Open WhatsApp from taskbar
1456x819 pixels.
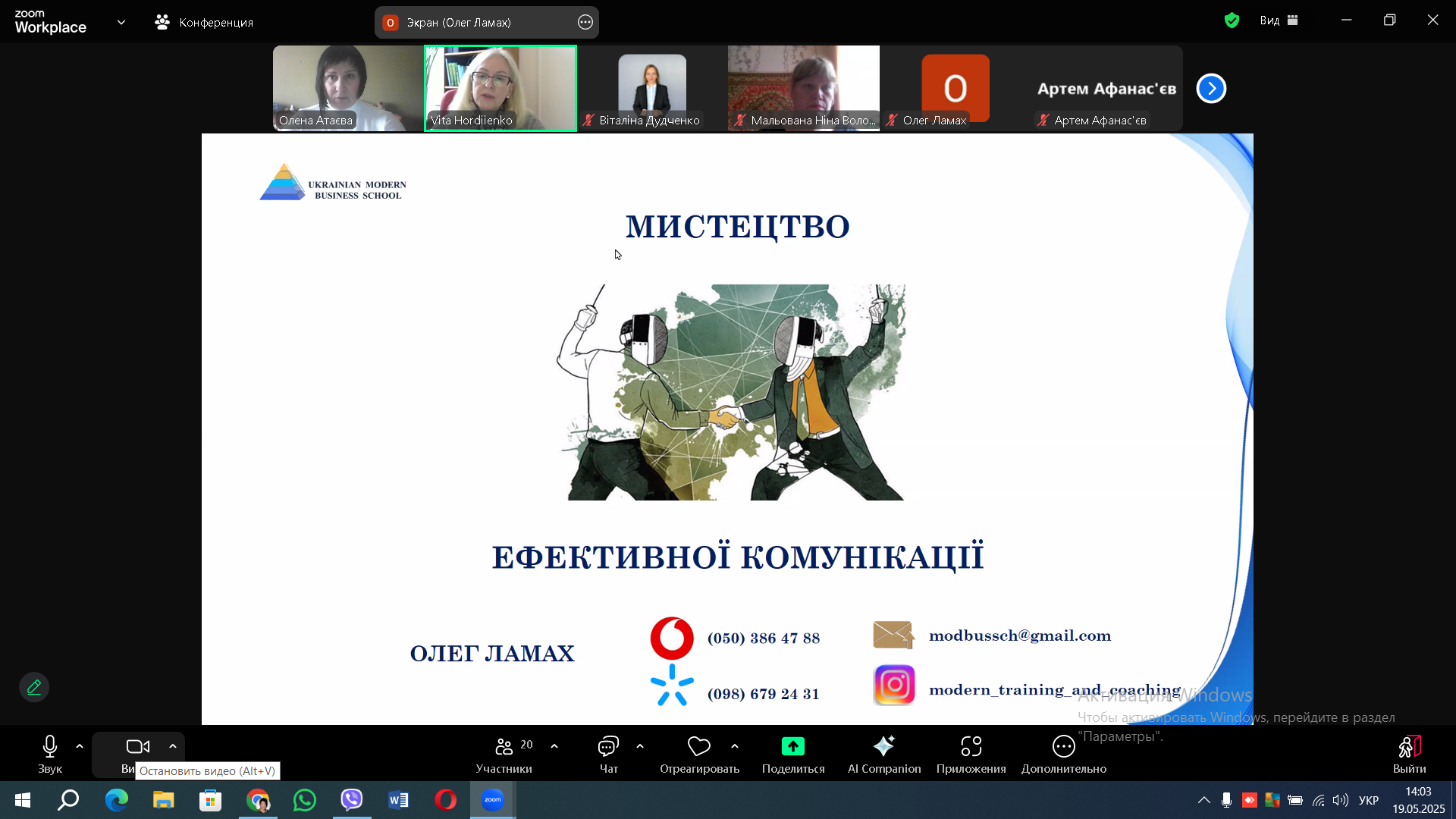pos(305,800)
